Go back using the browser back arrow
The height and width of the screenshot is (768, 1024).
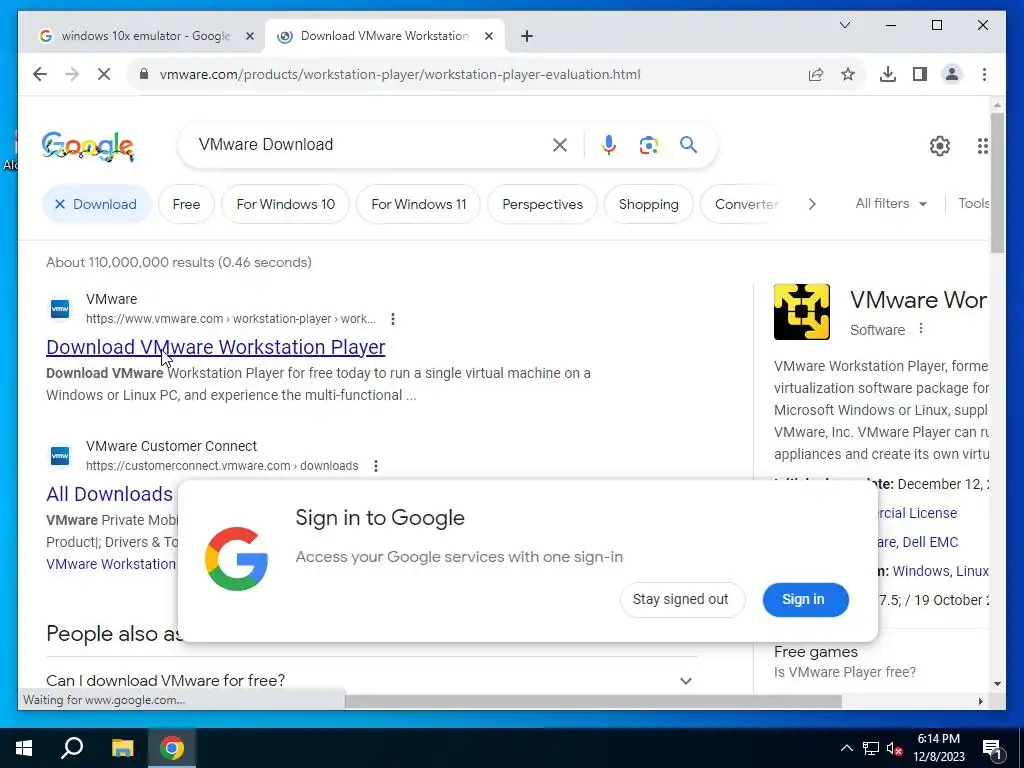tap(40, 74)
